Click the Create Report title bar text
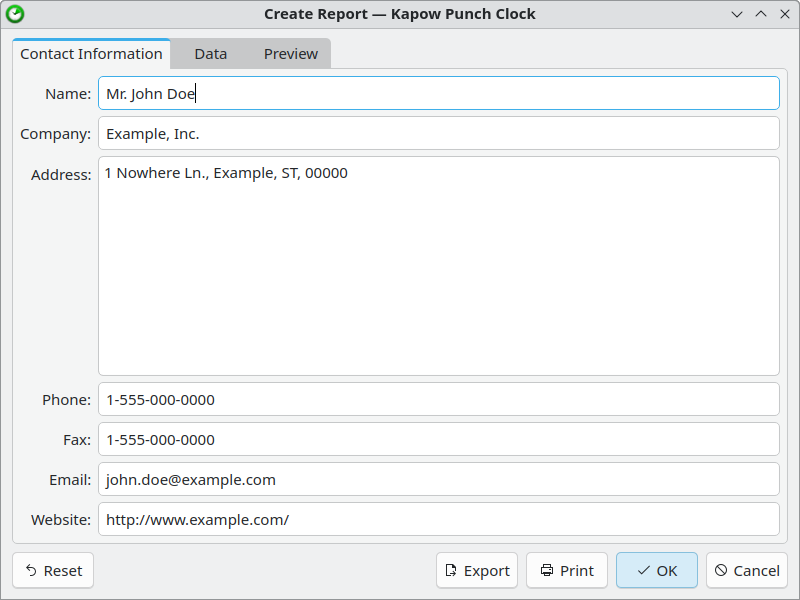The height and width of the screenshot is (600, 800). point(399,14)
